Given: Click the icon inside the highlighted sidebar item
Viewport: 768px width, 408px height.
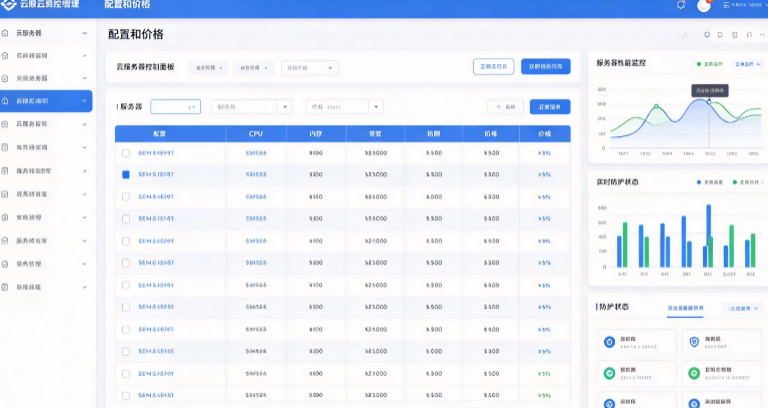Looking at the screenshot, I should click(5, 101).
